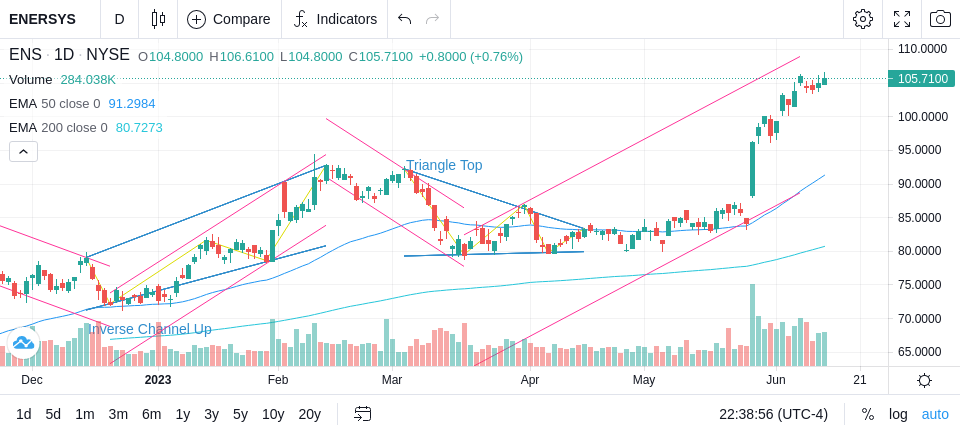
Task: Select the 1m time range
Action: click(x=84, y=415)
